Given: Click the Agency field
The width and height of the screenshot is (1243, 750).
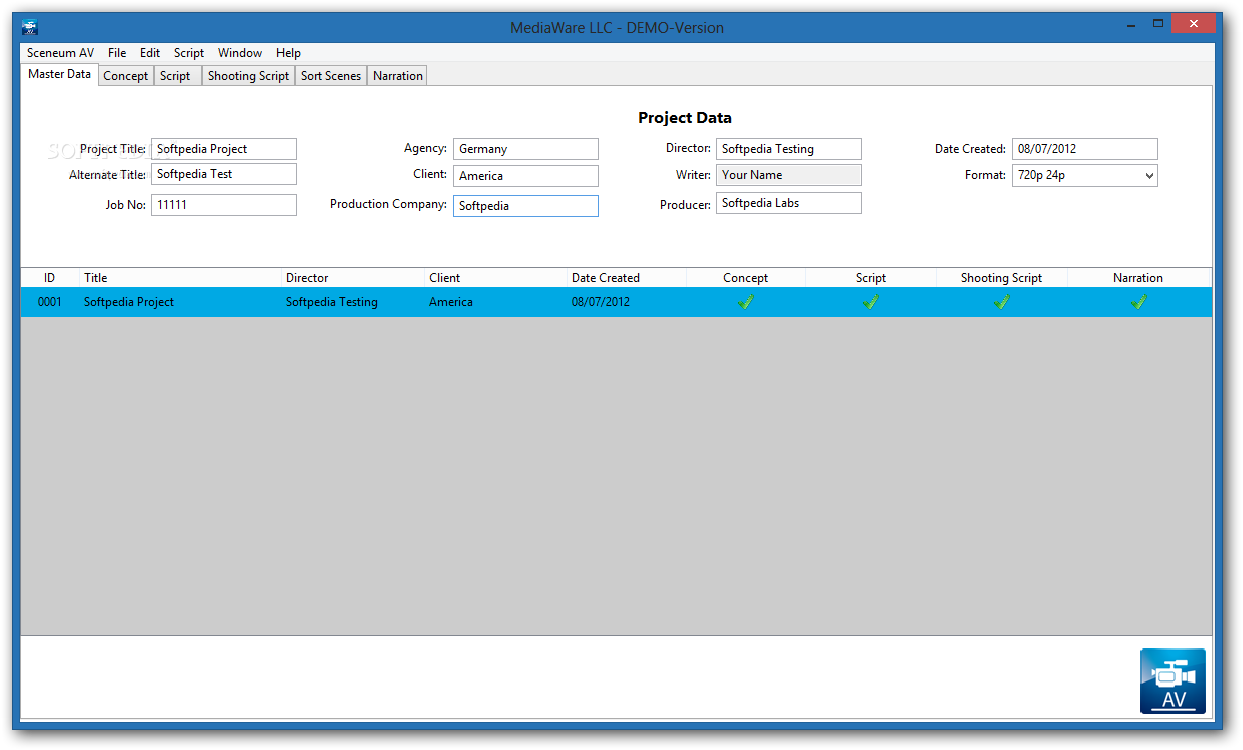Looking at the screenshot, I should [526, 149].
